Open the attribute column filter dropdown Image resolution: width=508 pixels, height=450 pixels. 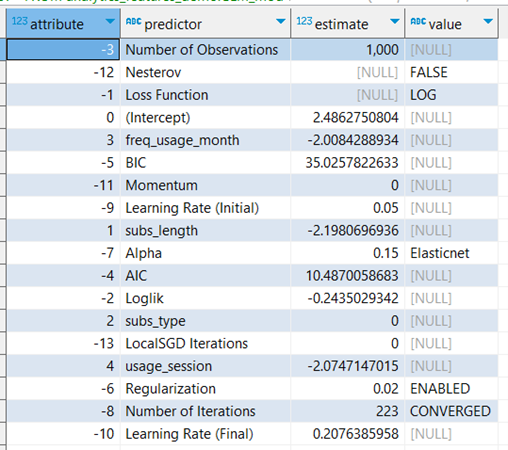pyautogui.click(x=109, y=22)
